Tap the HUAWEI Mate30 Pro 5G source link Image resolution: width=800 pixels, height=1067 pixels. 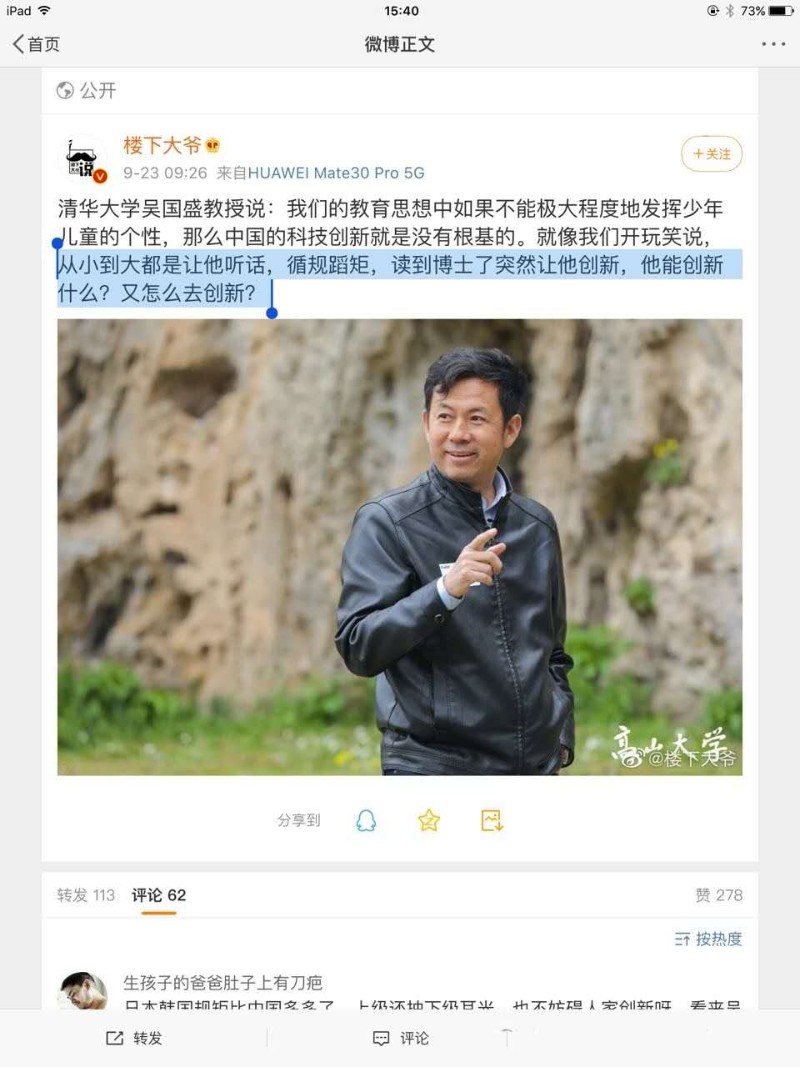pos(336,173)
